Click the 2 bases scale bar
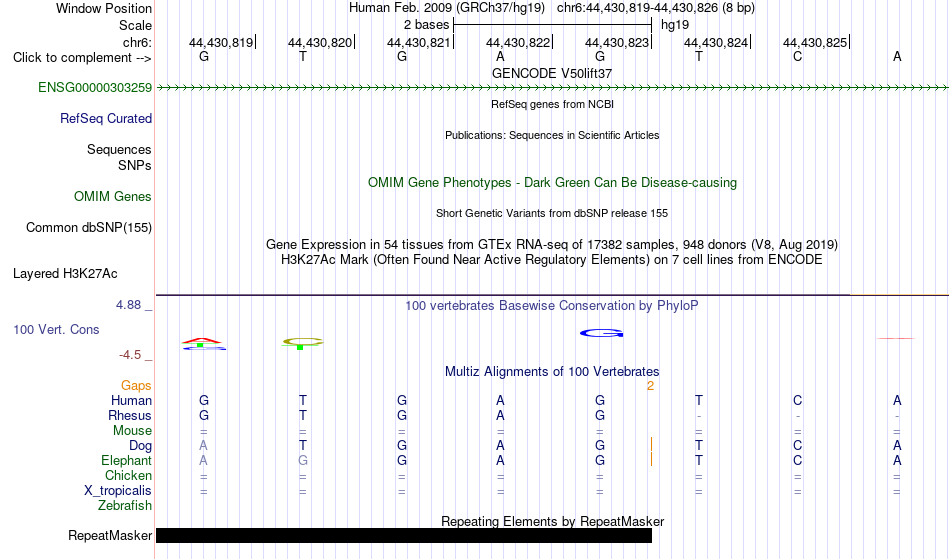Viewport: 950px width, 559px height. [552, 25]
